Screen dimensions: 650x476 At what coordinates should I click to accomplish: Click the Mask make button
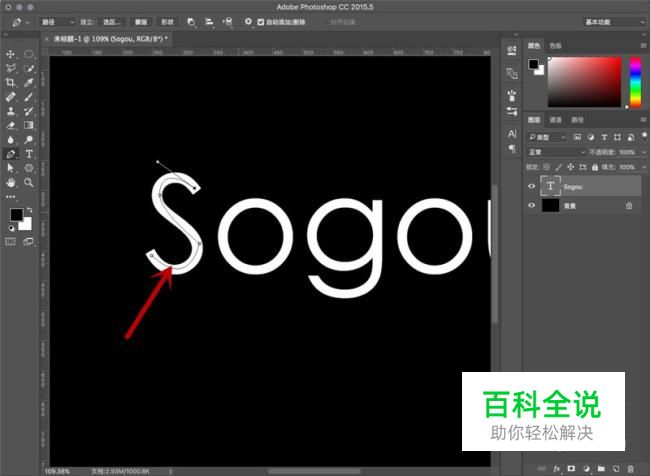[x=141, y=22]
